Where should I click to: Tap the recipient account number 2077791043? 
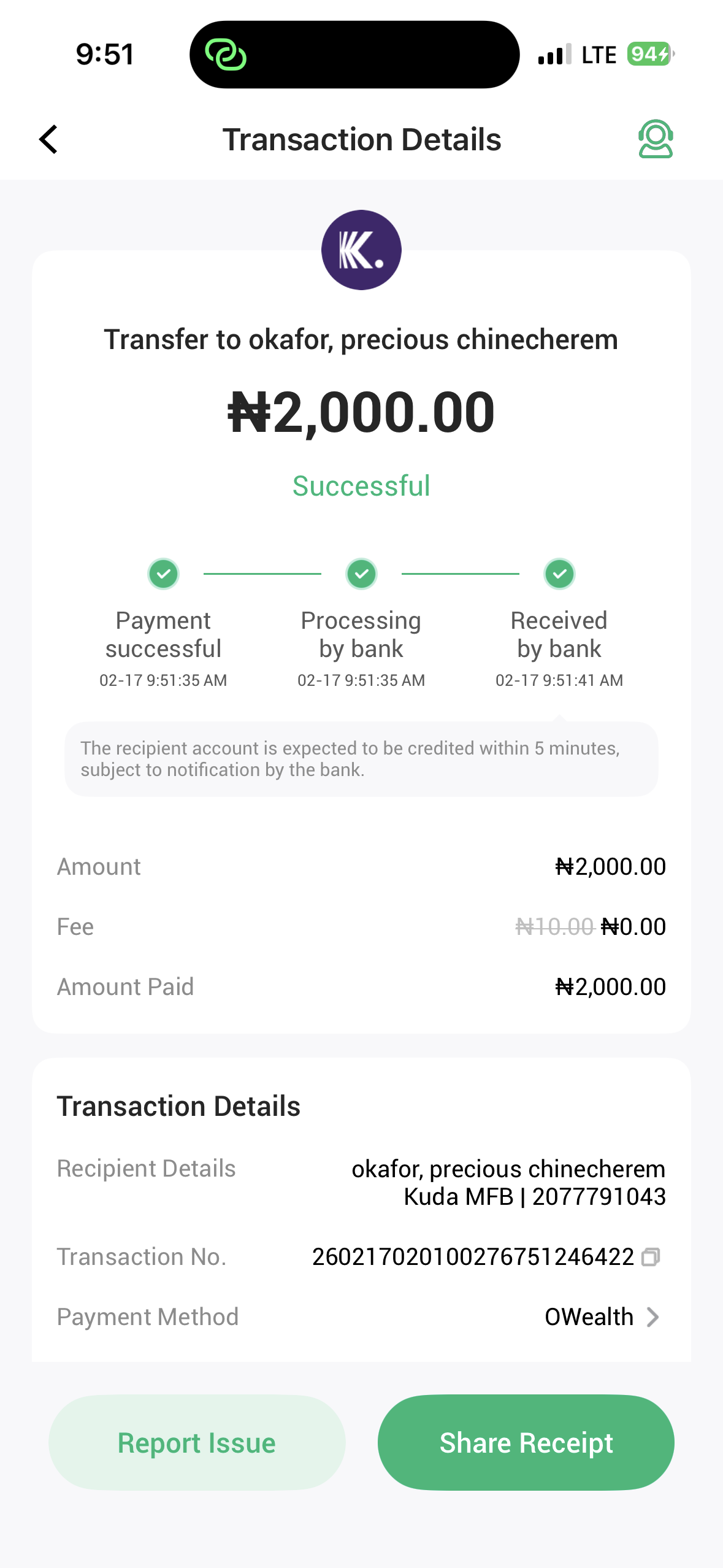pyautogui.click(x=599, y=1197)
